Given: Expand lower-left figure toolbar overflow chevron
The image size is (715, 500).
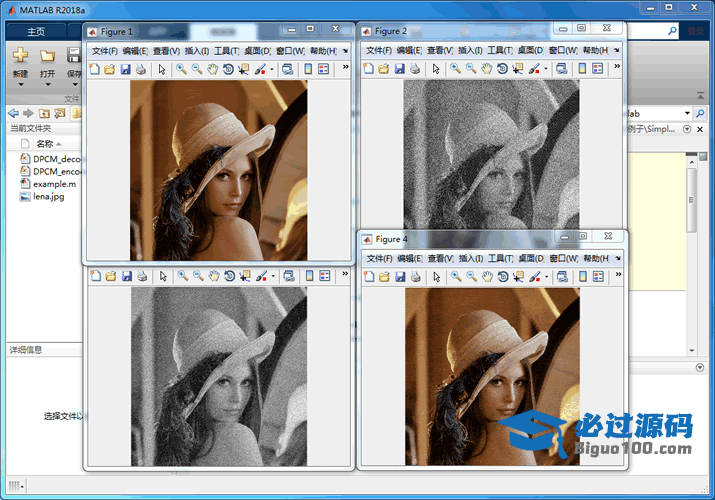Looking at the screenshot, I should pyautogui.click(x=345, y=273).
